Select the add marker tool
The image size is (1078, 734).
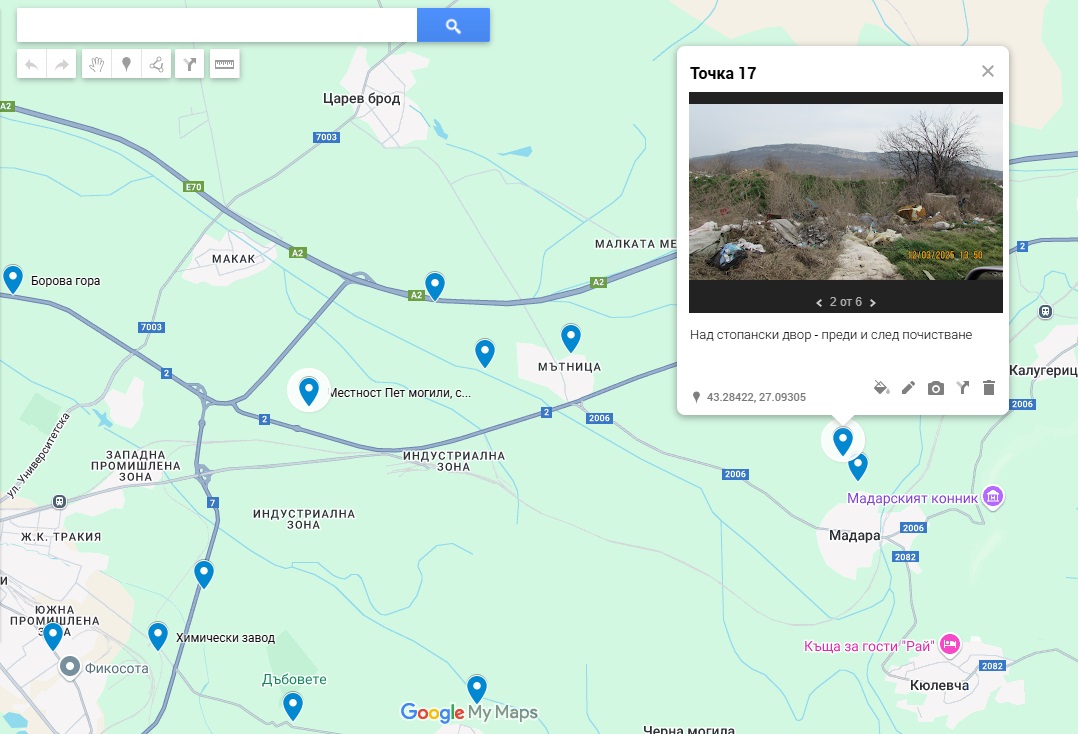126,65
